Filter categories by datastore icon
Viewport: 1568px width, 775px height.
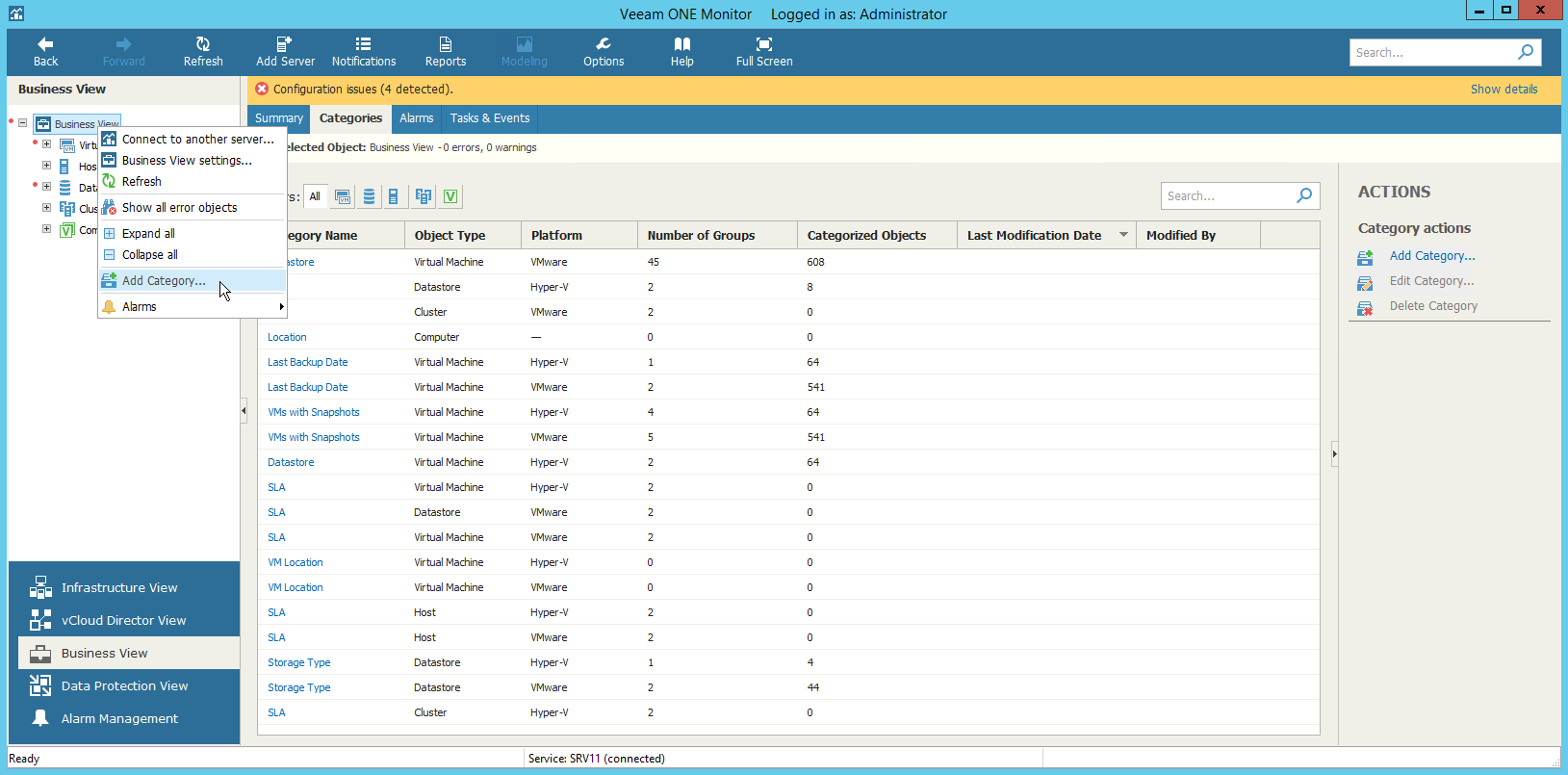(x=369, y=196)
